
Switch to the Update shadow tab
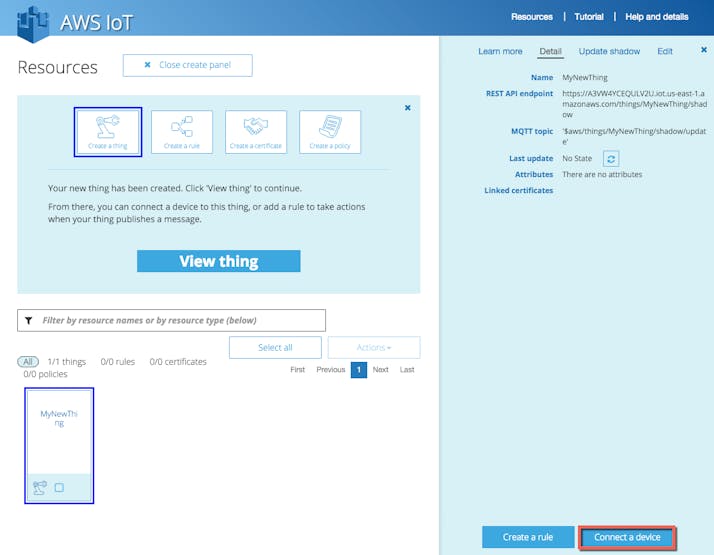[x=609, y=51]
